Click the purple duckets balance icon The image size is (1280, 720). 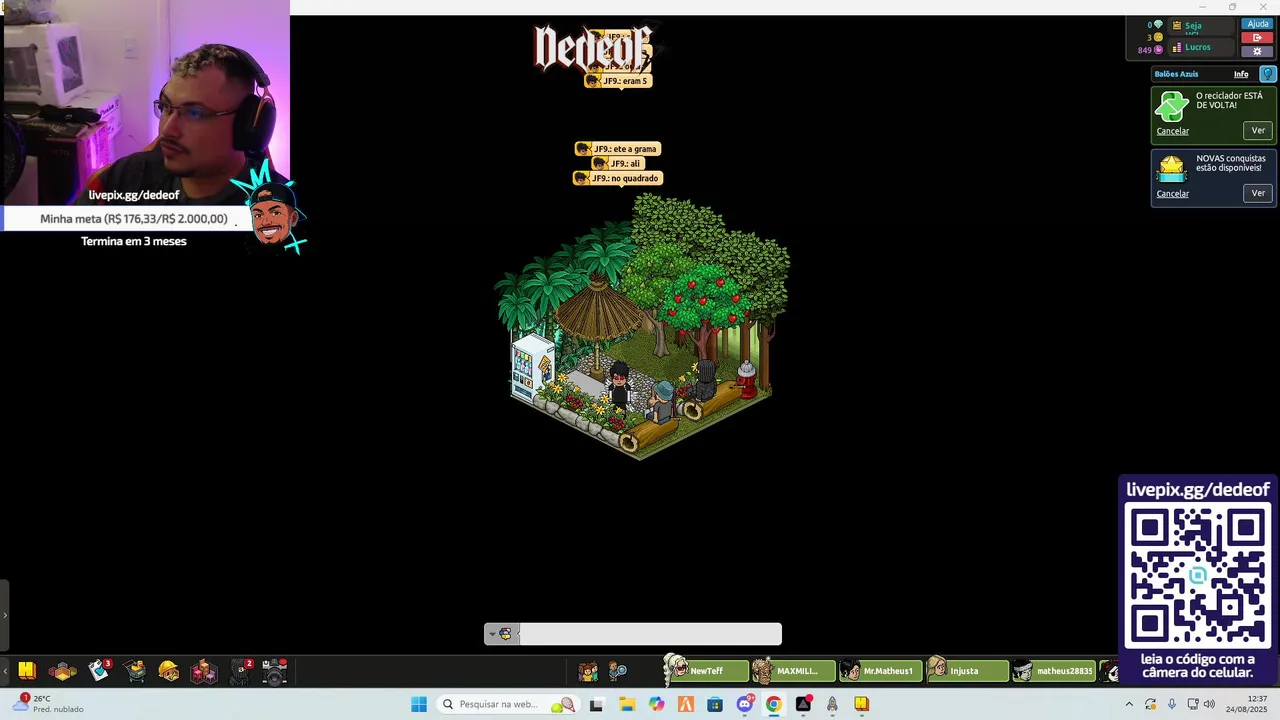click(x=1158, y=50)
